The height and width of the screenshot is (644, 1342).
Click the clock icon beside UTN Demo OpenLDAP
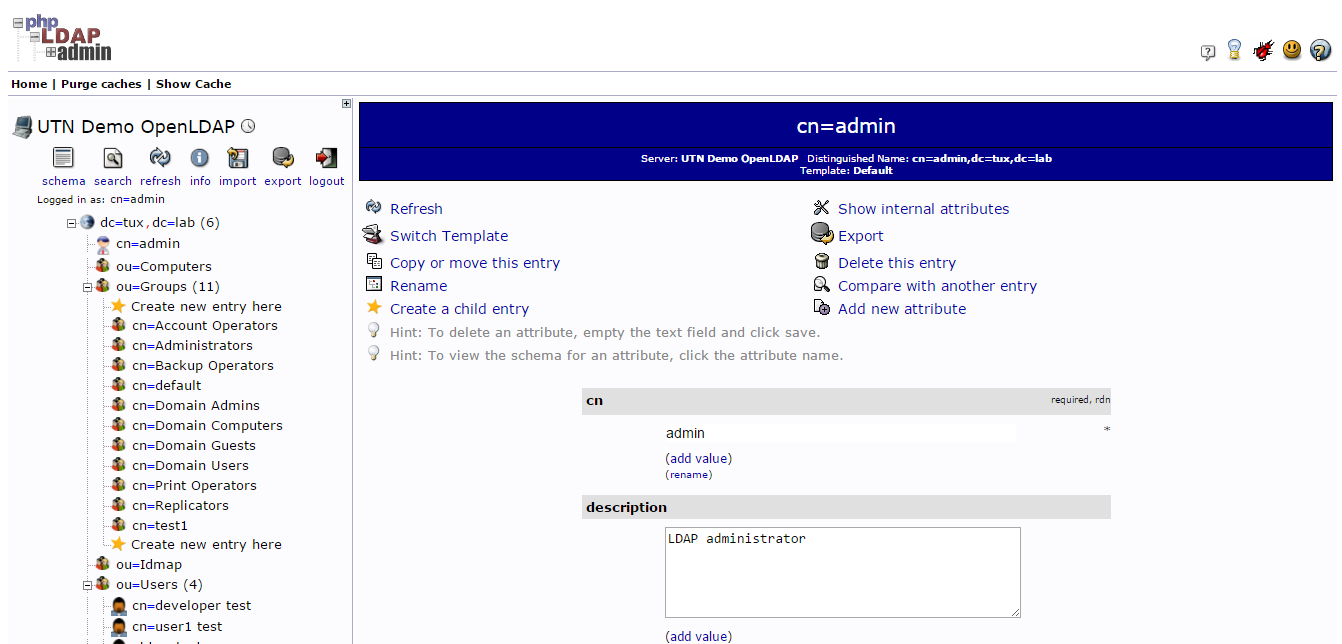[x=248, y=127]
